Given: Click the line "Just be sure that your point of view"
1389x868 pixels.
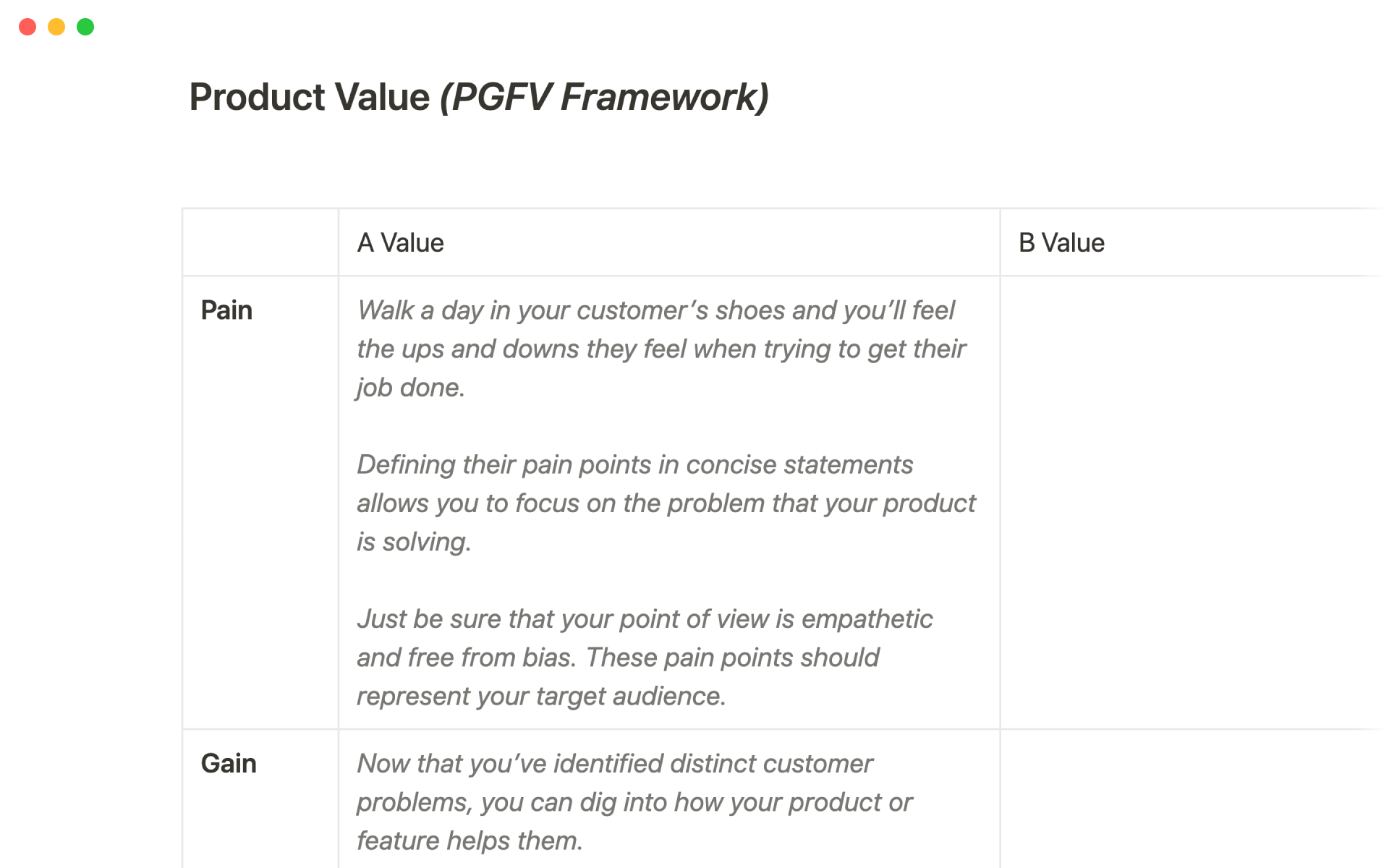Looking at the screenshot, I should point(644,619).
